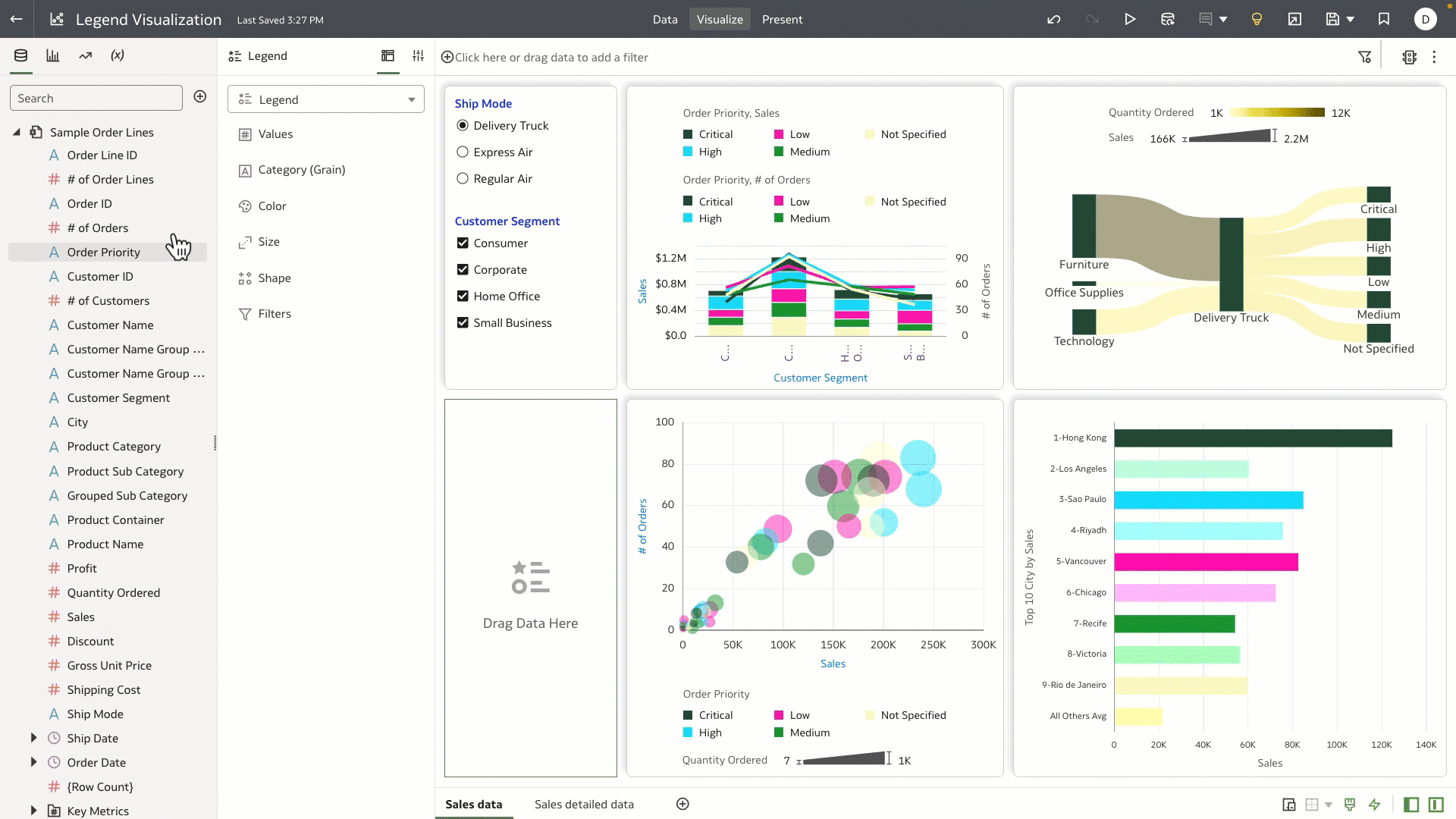Expand the Ship Date tree item
1456x819 pixels.
coord(33,738)
